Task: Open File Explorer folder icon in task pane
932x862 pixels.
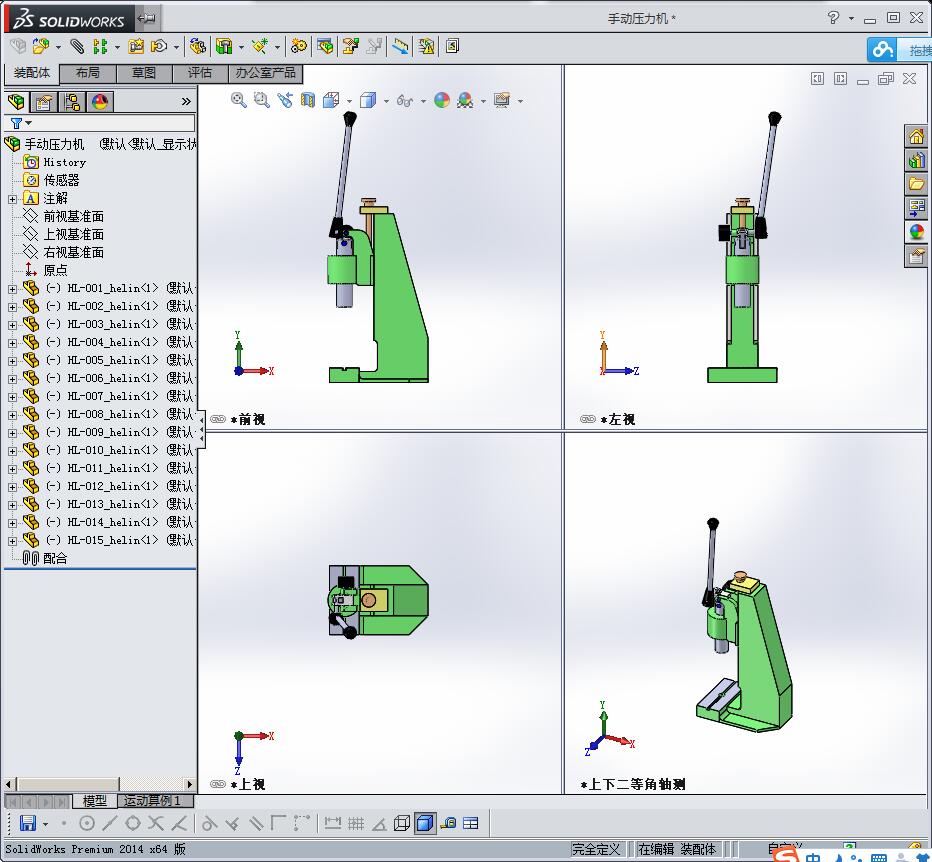Action: click(x=916, y=184)
